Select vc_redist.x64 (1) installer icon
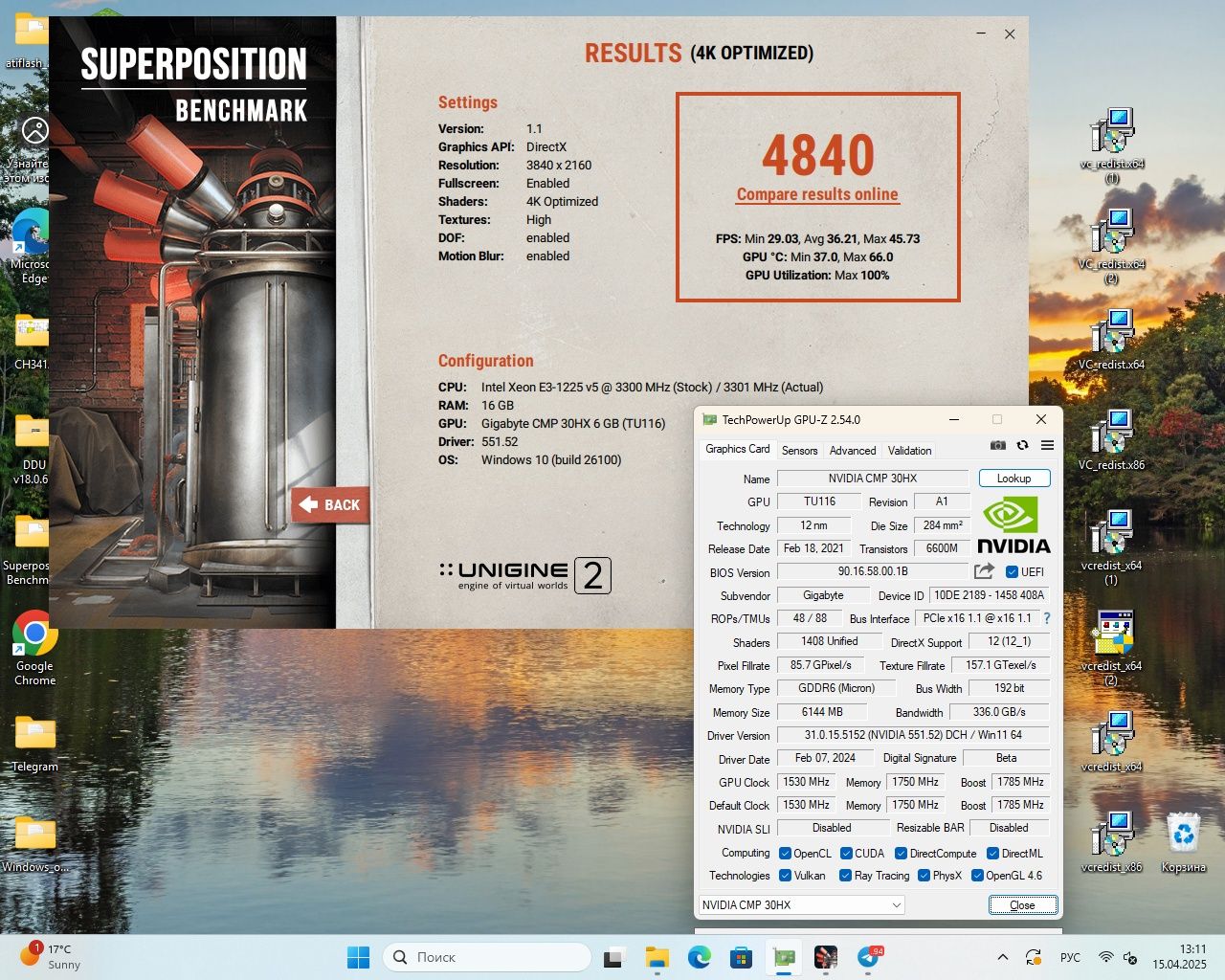 pos(1111,145)
